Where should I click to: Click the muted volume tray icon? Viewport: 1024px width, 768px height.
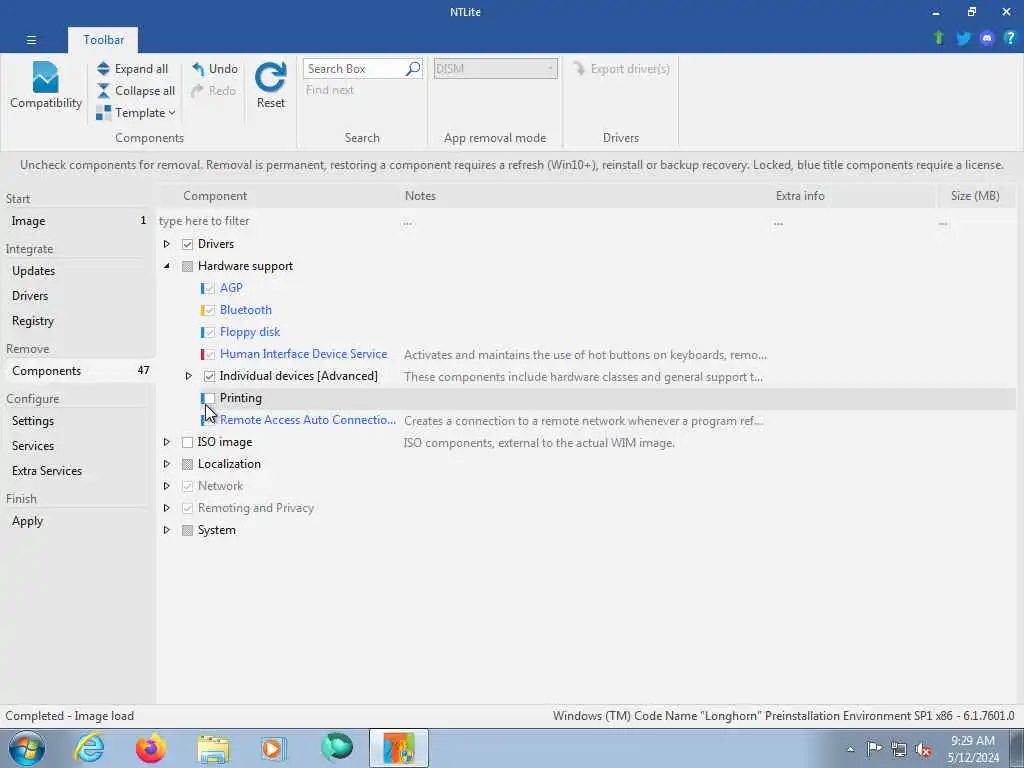point(923,749)
